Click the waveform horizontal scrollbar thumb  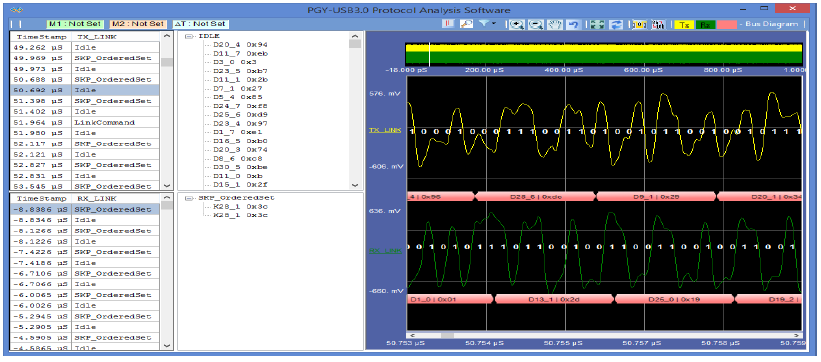447,335
